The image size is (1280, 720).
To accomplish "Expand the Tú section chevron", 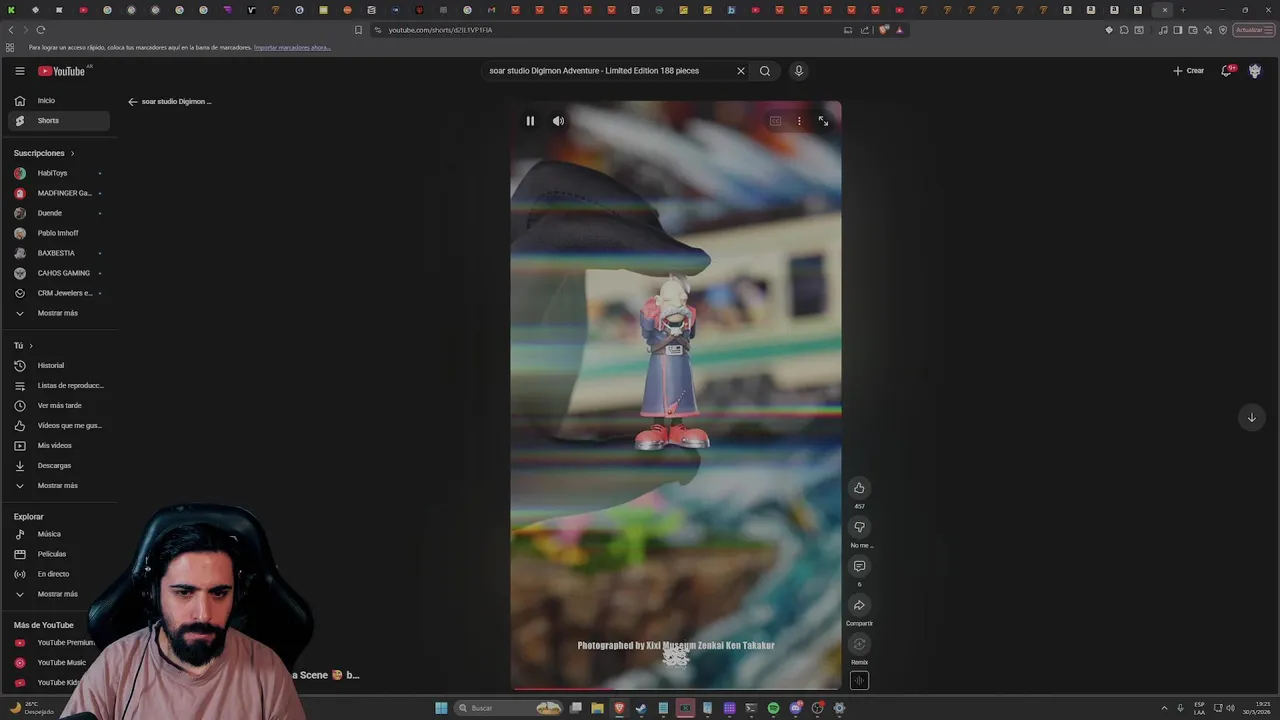I will [x=31, y=346].
